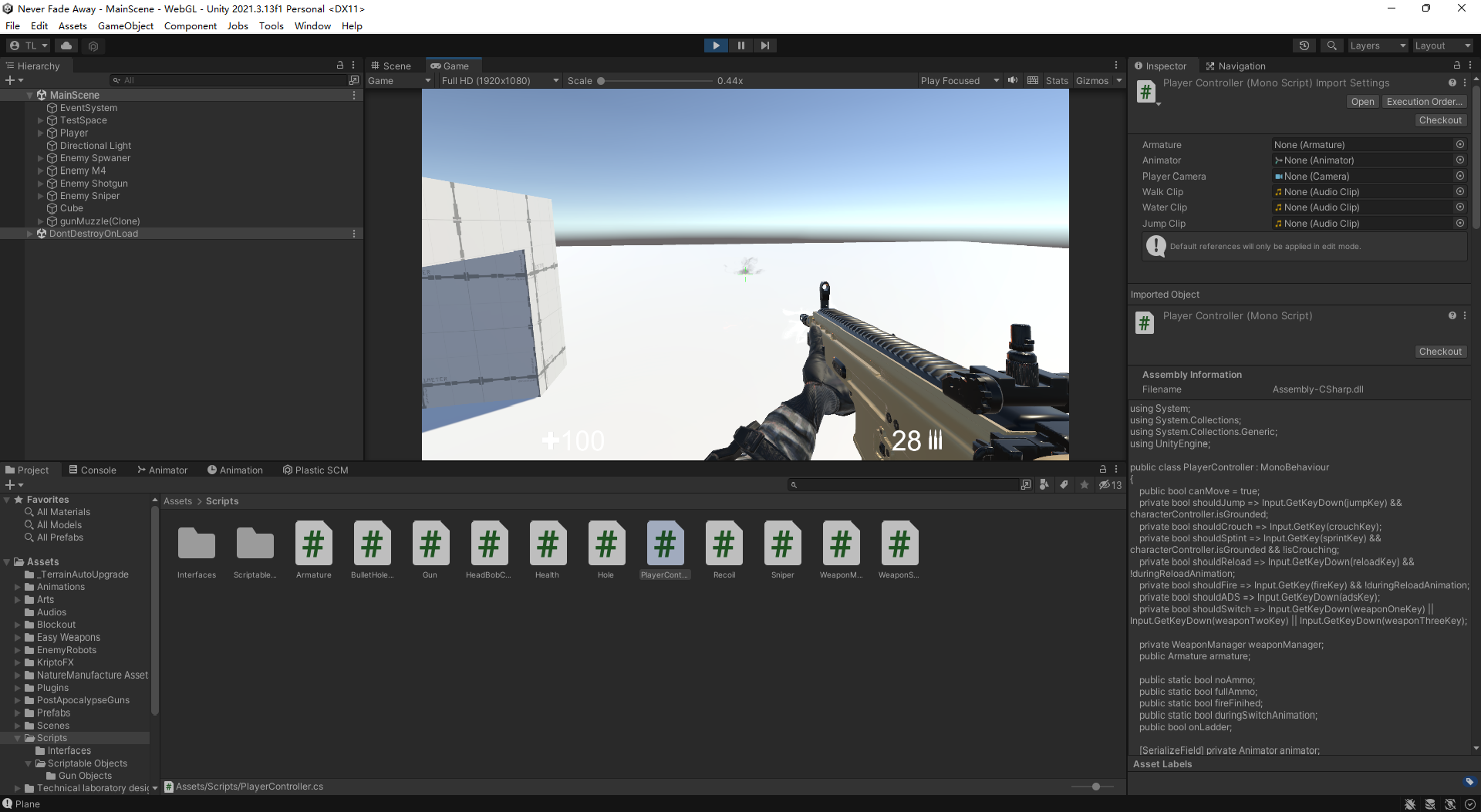
Task: Click the Execution Order button
Action: coord(1423,101)
